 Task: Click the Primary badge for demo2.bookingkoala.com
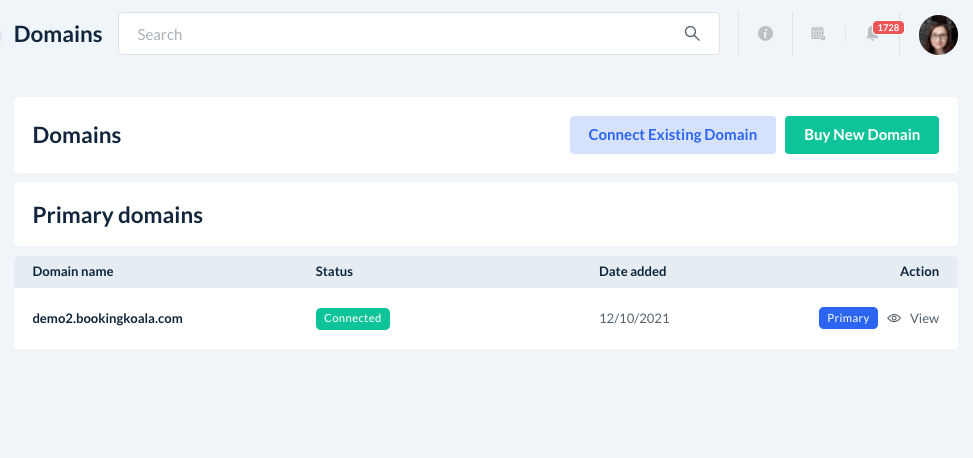pyautogui.click(x=848, y=318)
